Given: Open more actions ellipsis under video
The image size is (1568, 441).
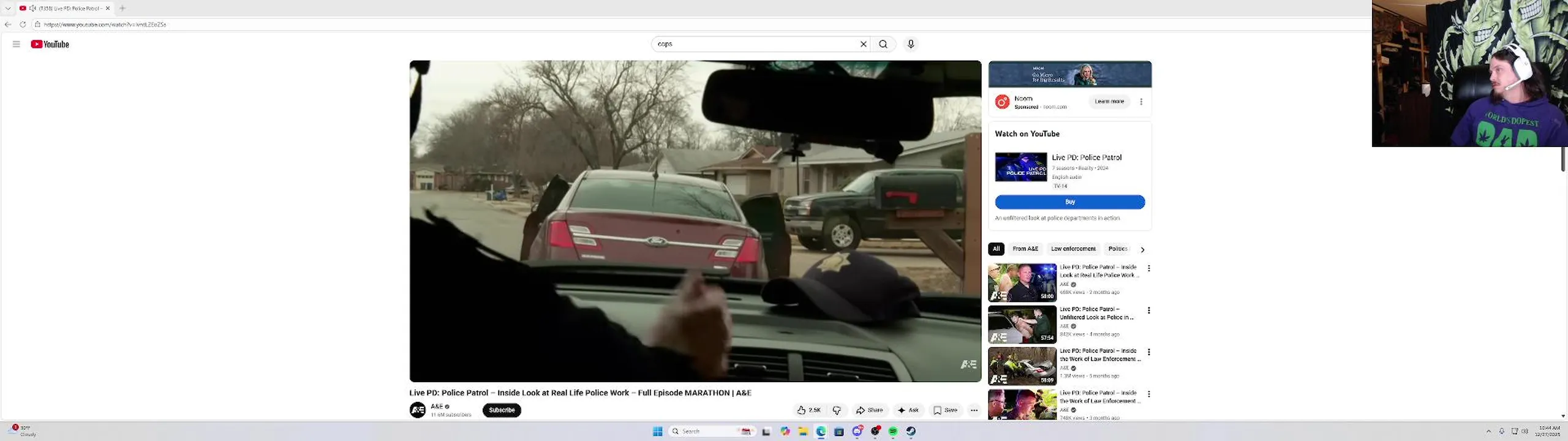Looking at the screenshot, I should coord(974,410).
